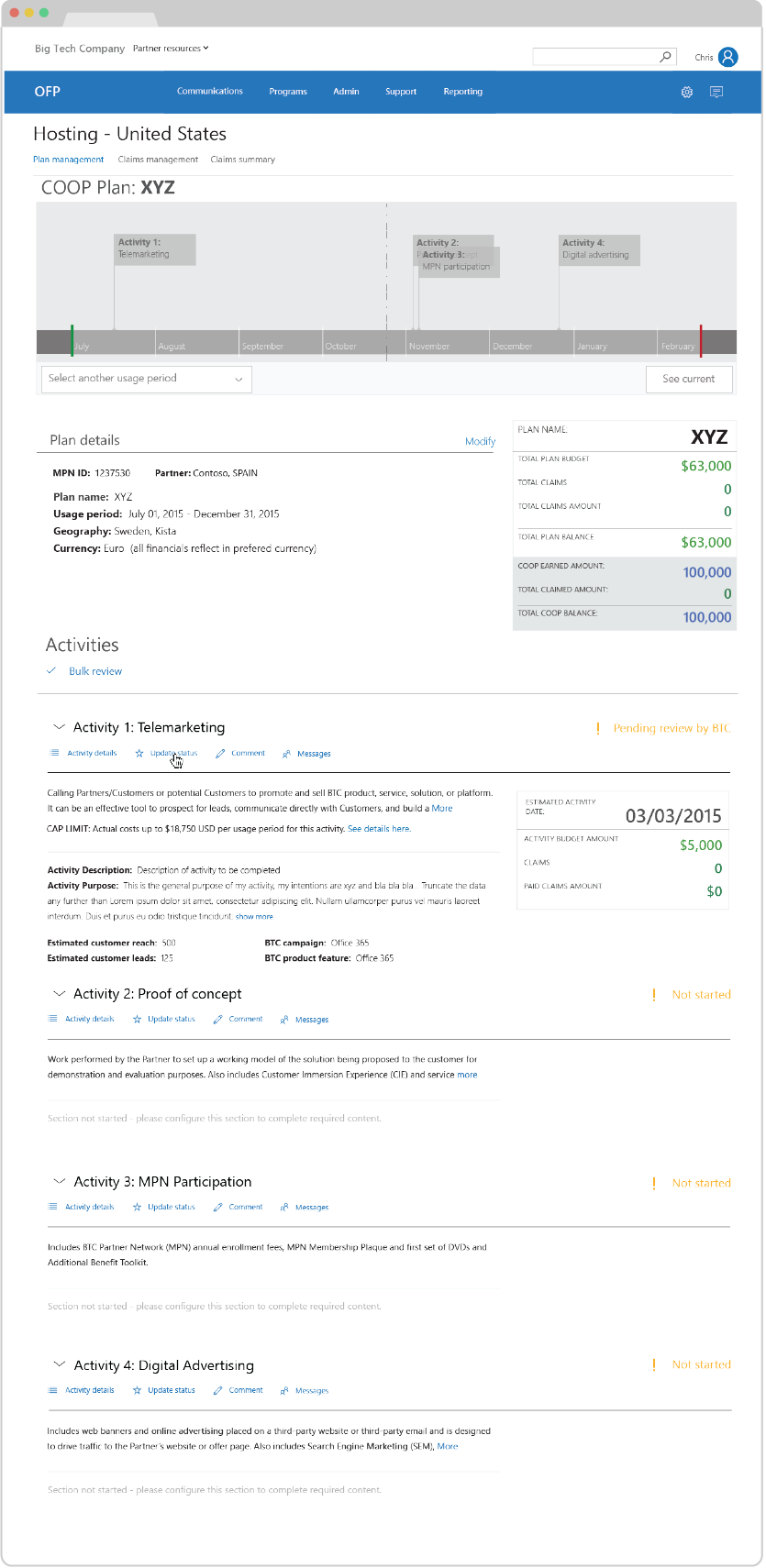Screen dimensions: 766x1568
Task: Open Chris user profile avatar
Action: click(728, 57)
